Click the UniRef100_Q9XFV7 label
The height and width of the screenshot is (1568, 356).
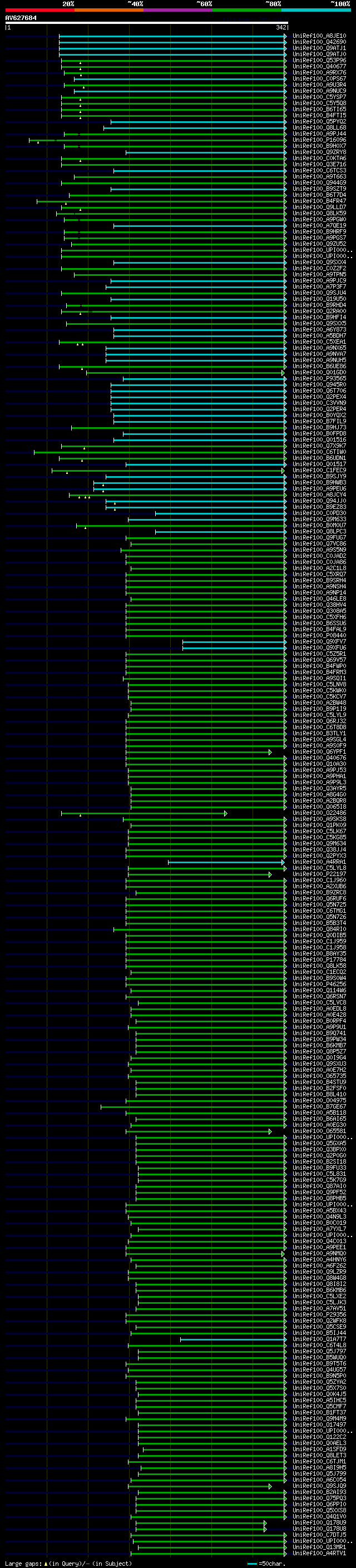[319, 641]
